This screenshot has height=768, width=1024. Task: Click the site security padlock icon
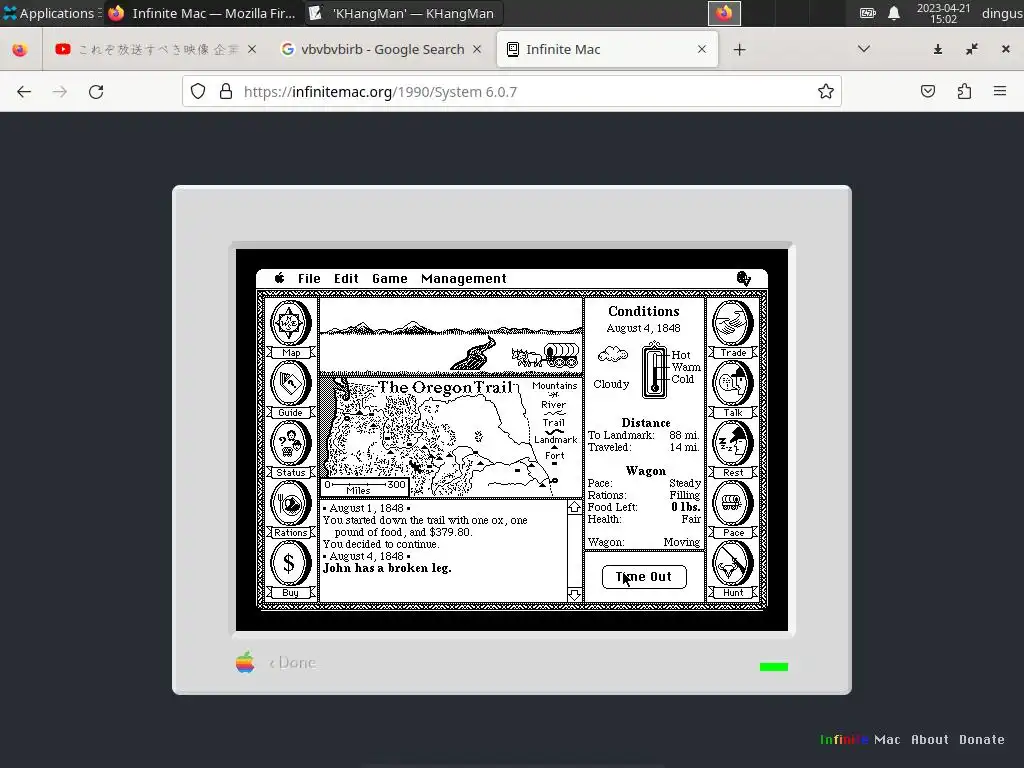coord(226,91)
